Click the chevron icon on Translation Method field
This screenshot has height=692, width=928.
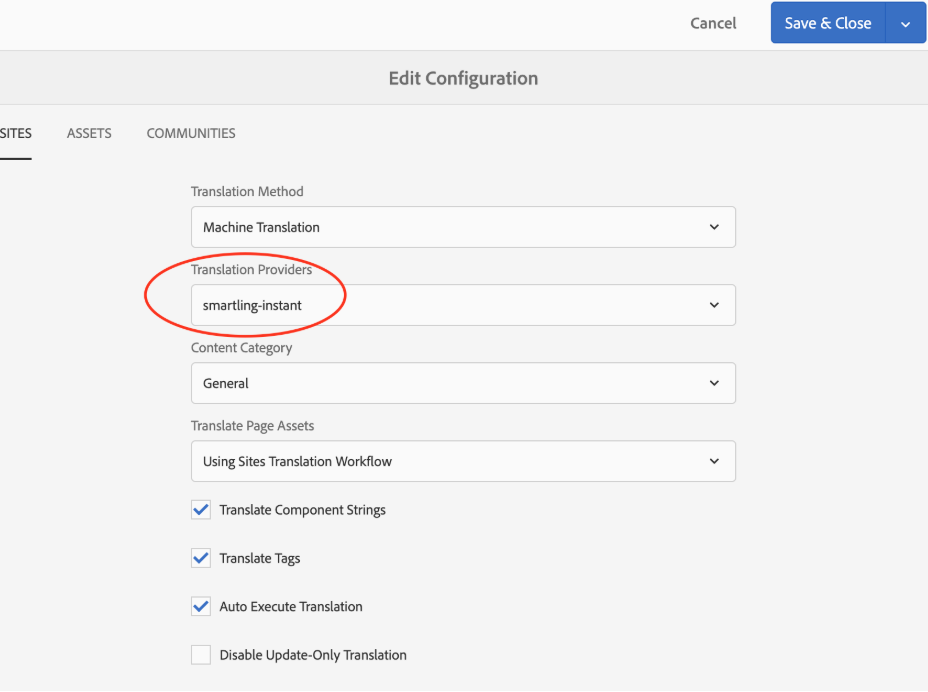(x=714, y=227)
